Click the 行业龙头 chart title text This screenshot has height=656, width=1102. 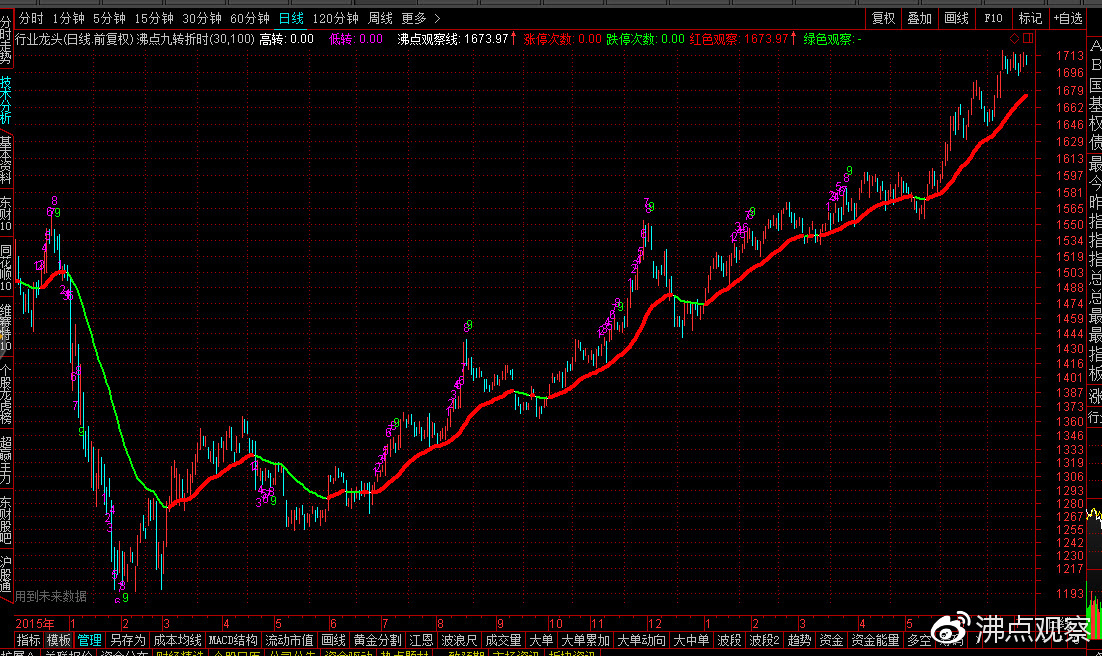(38, 39)
